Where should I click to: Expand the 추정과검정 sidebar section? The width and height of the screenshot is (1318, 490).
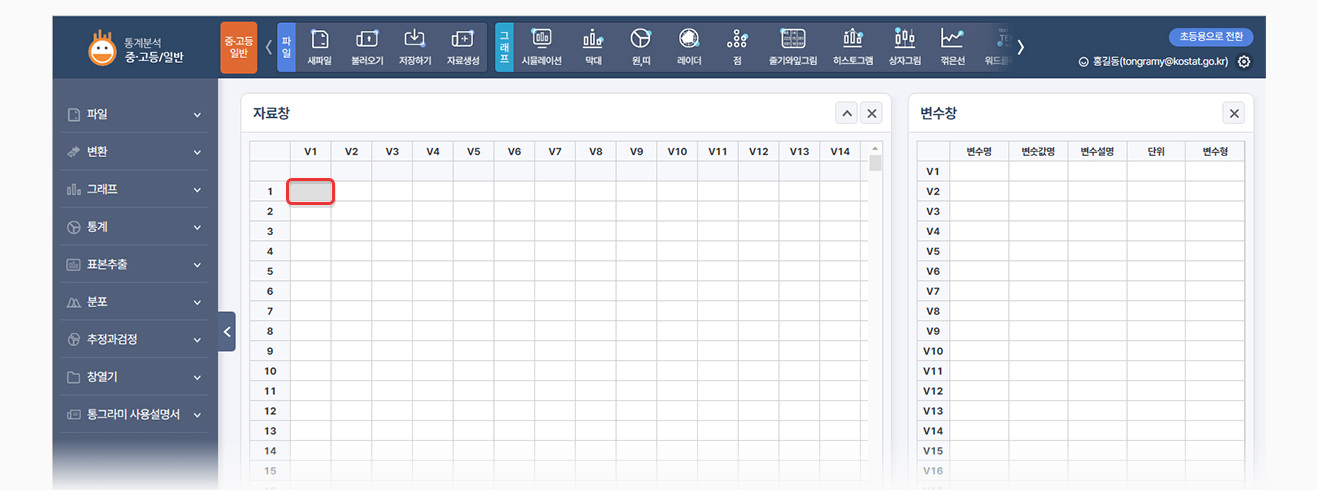pos(135,339)
